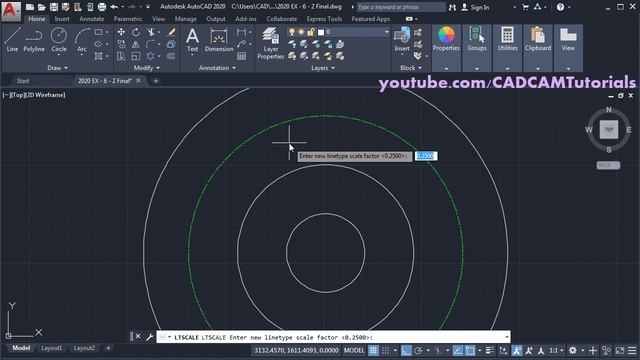Toggle object snap tracking

pos(458,350)
